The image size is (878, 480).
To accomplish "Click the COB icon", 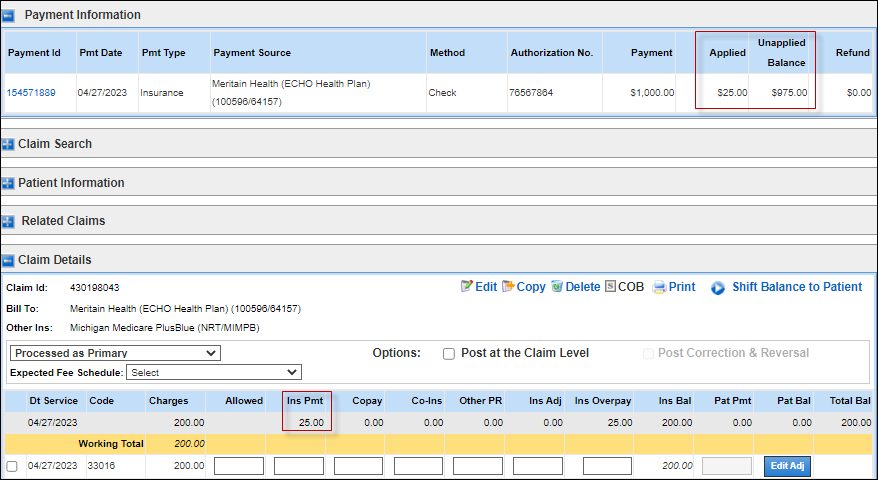I will tap(610, 287).
